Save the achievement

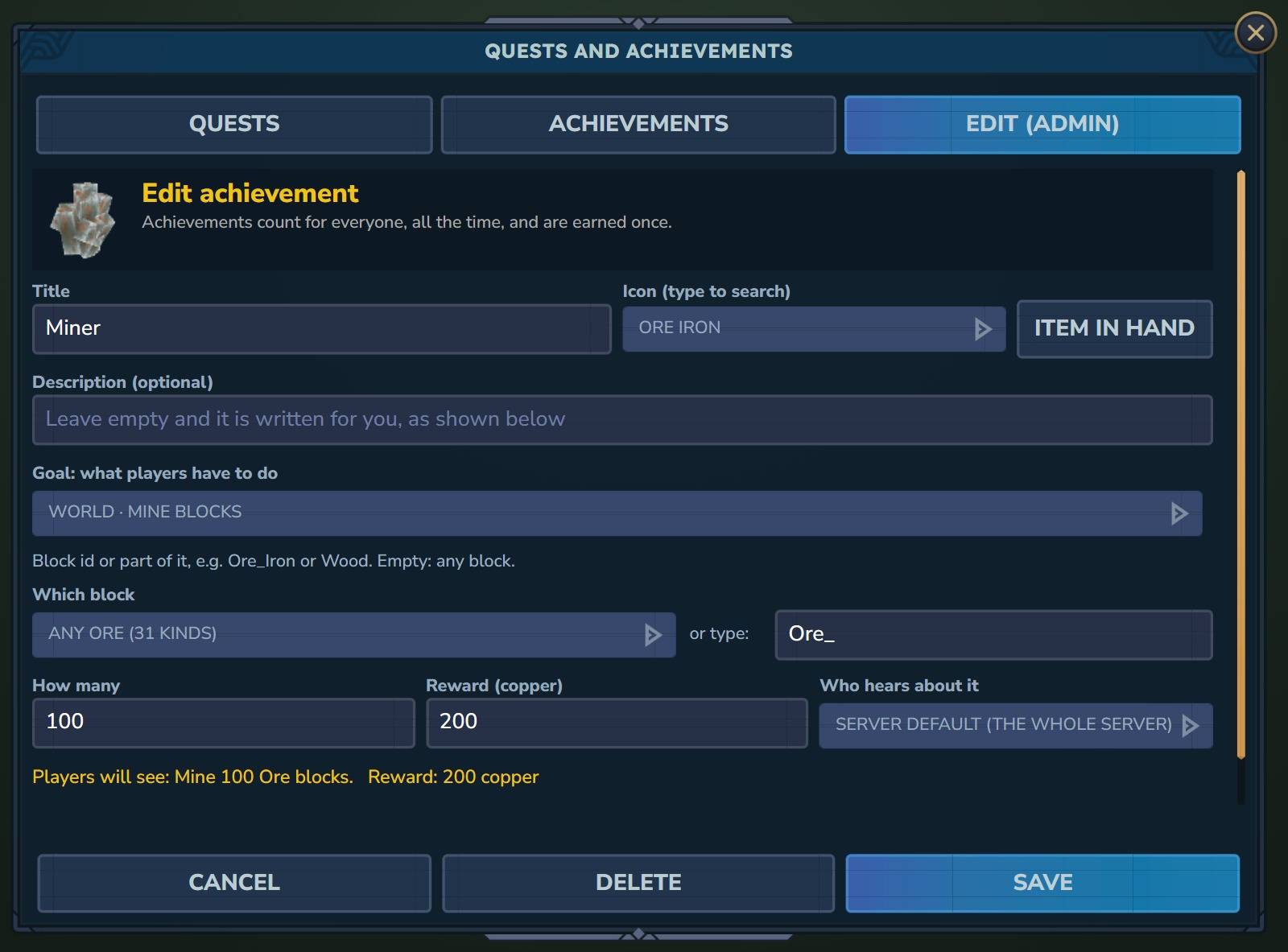[x=1042, y=883]
